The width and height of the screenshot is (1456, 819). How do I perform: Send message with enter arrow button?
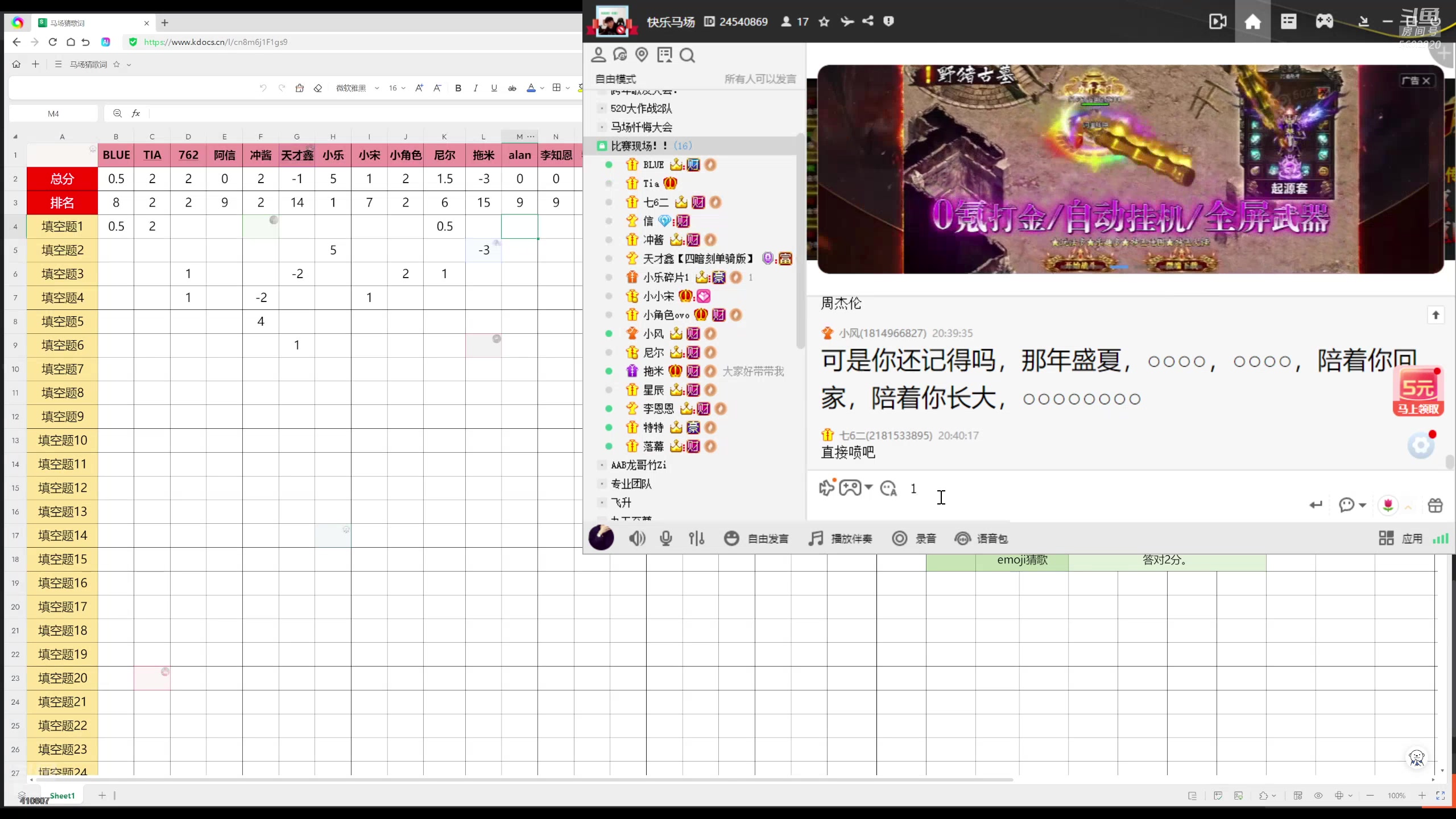1316,505
